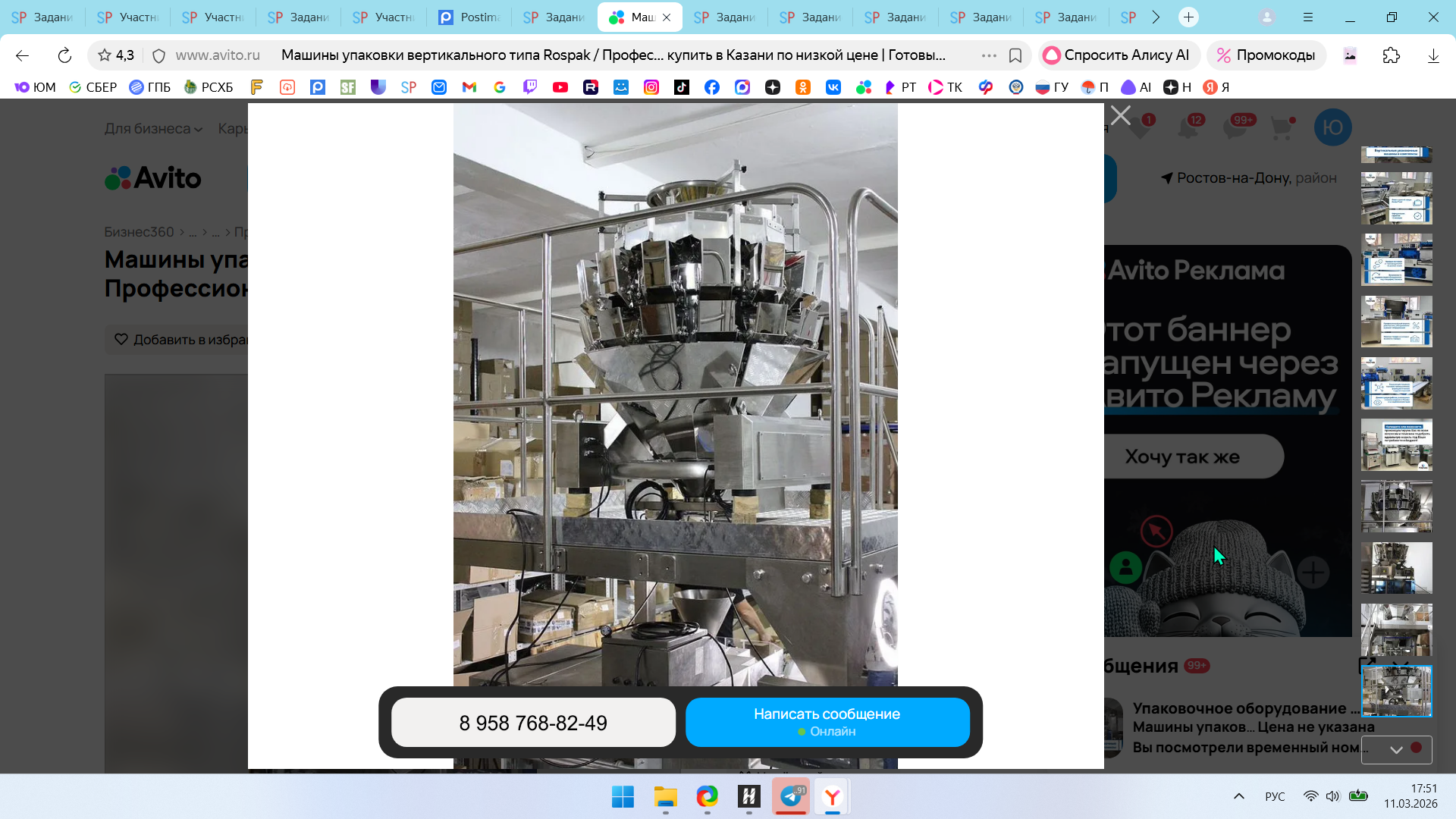Open the Промокоды button
Image resolution: width=1456 pixels, height=819 pixels.
(1266, 55)
